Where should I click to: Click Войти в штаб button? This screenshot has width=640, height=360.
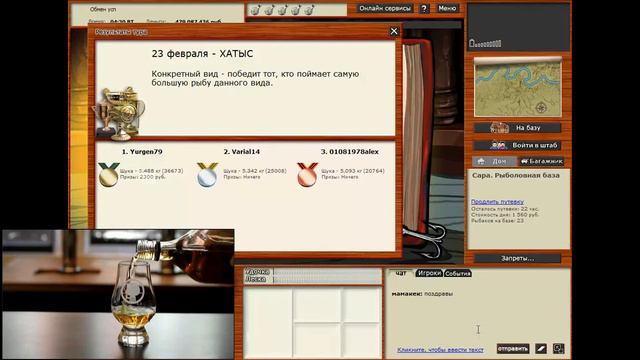(x=517, y=145)
